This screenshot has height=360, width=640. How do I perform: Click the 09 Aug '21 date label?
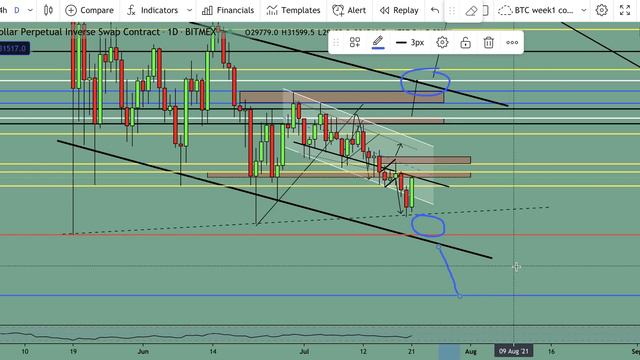(513, 351)
